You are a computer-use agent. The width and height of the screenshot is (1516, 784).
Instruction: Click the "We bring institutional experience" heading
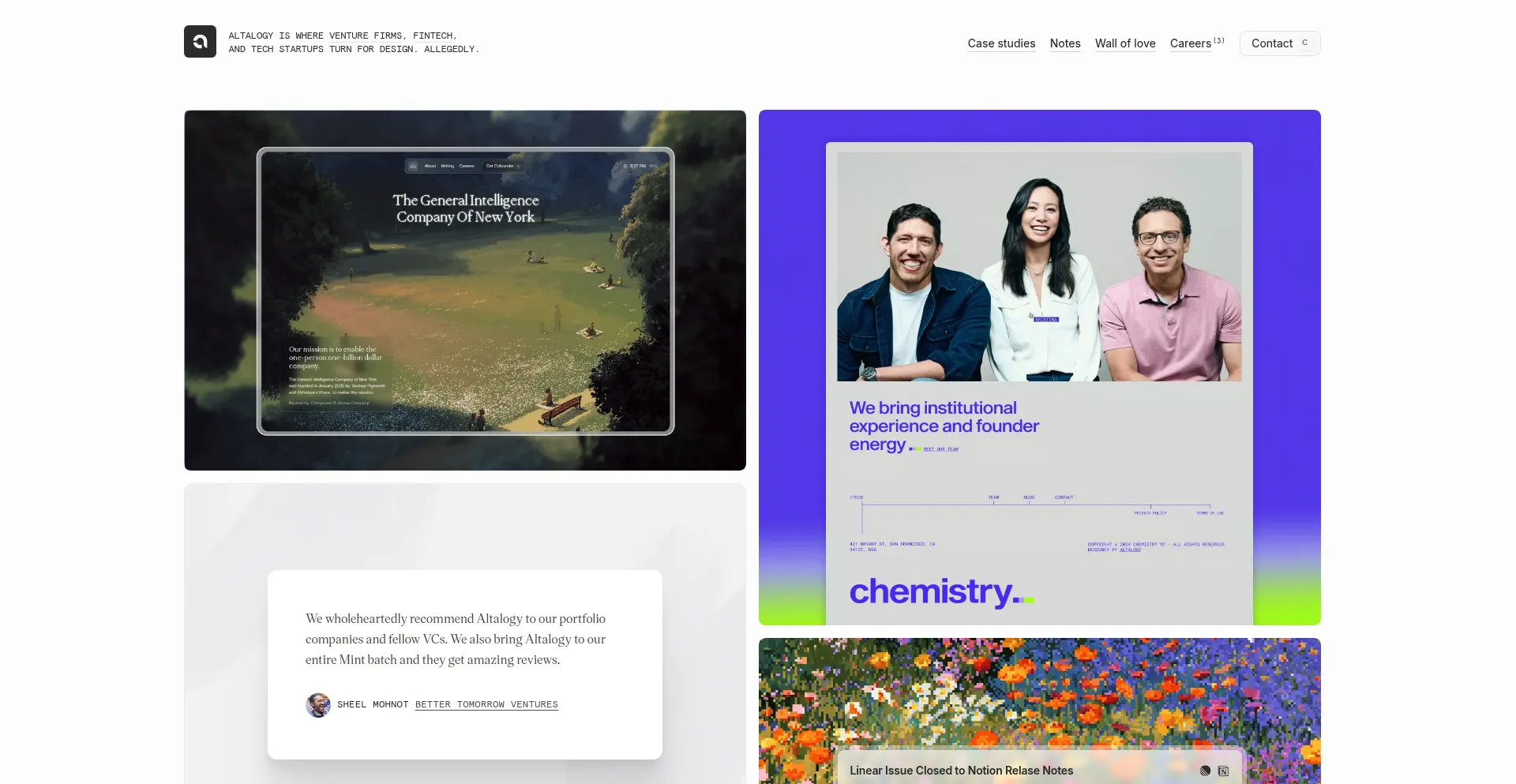point(944,426)
